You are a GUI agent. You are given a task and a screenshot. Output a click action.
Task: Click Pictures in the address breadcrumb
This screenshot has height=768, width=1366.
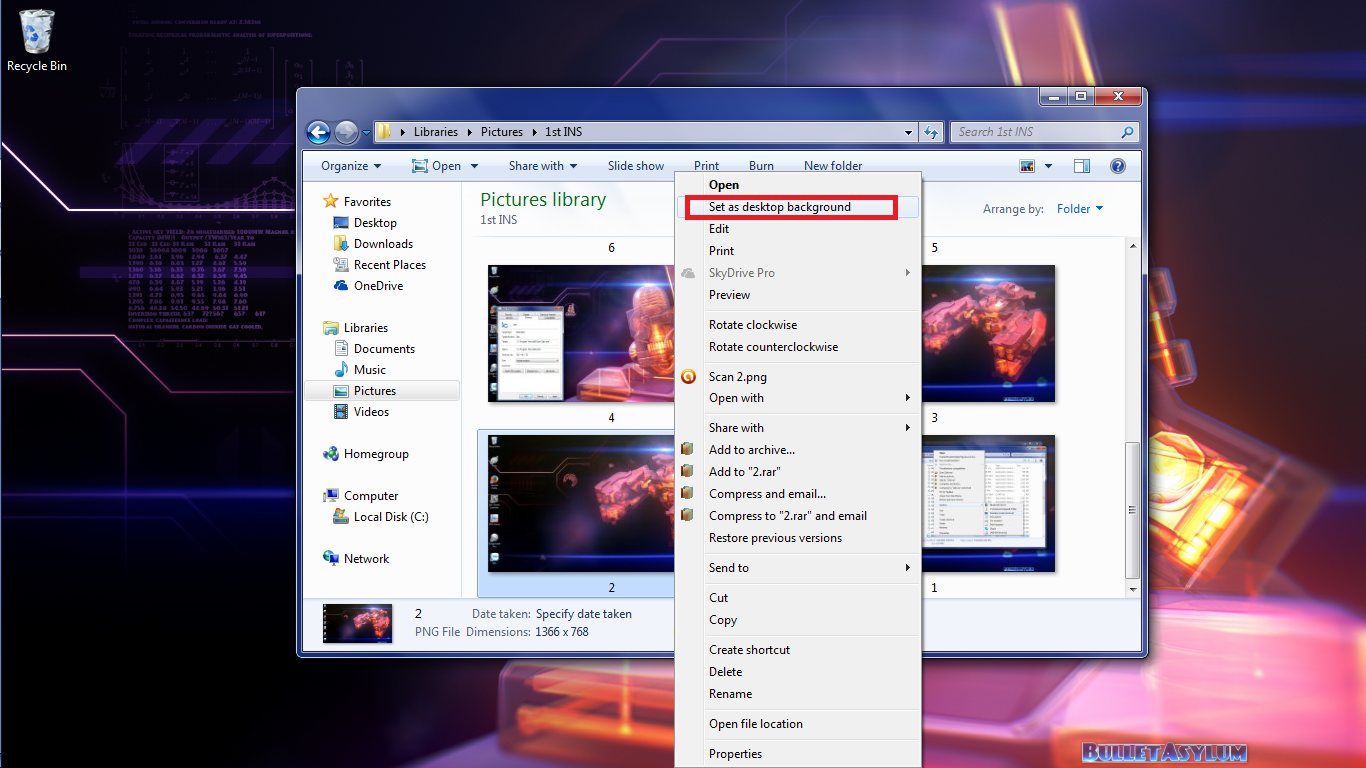502,132
